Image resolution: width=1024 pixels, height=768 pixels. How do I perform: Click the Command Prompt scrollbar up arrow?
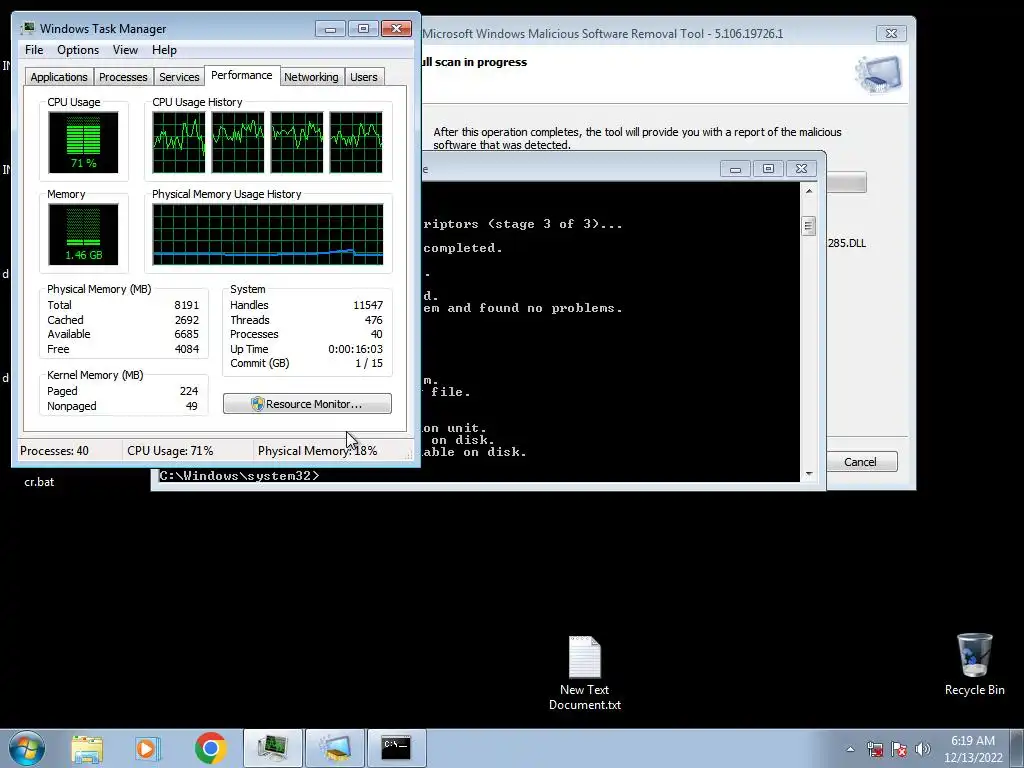[x=809, y=191]
